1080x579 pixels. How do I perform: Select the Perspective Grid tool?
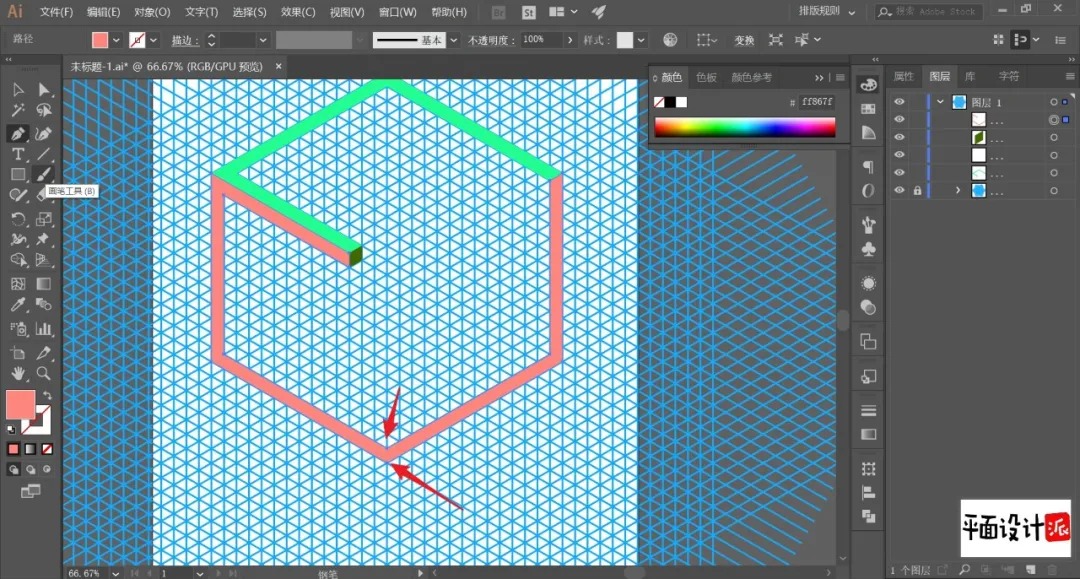44,260
